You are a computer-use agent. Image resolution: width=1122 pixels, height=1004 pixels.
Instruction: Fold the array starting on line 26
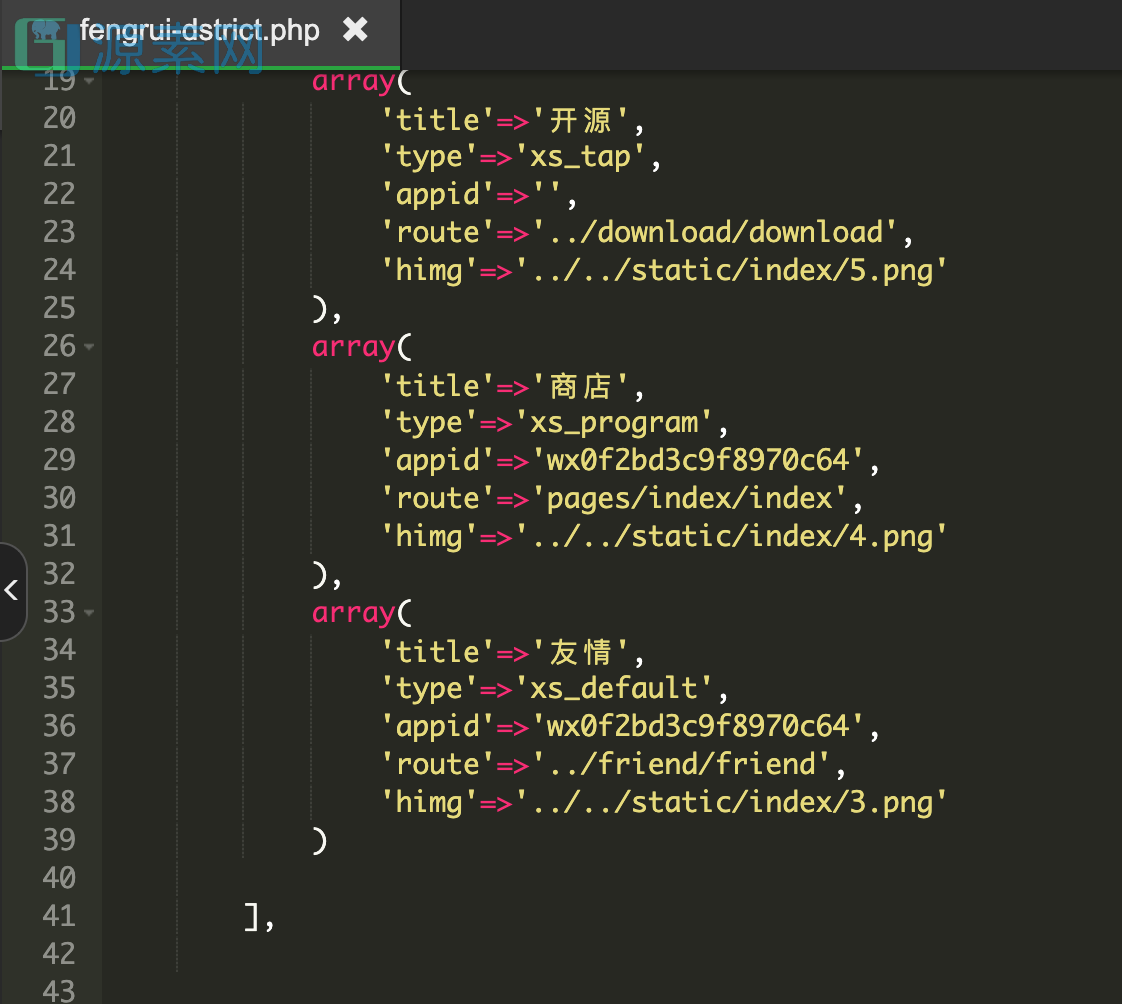tap(89, 347)
